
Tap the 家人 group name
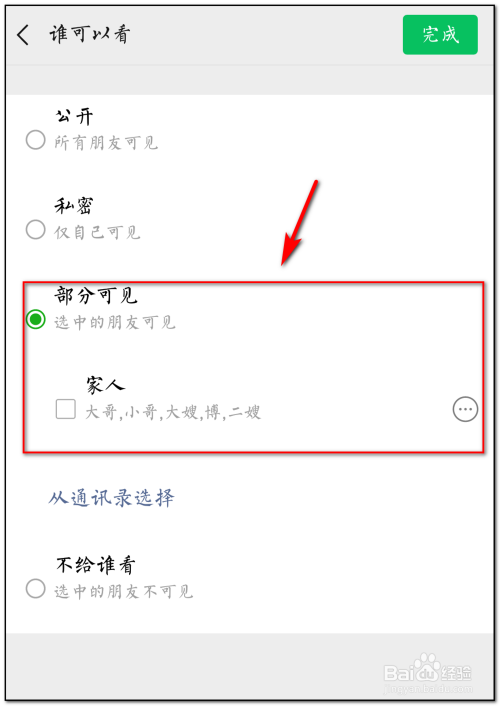pos(105,385)
